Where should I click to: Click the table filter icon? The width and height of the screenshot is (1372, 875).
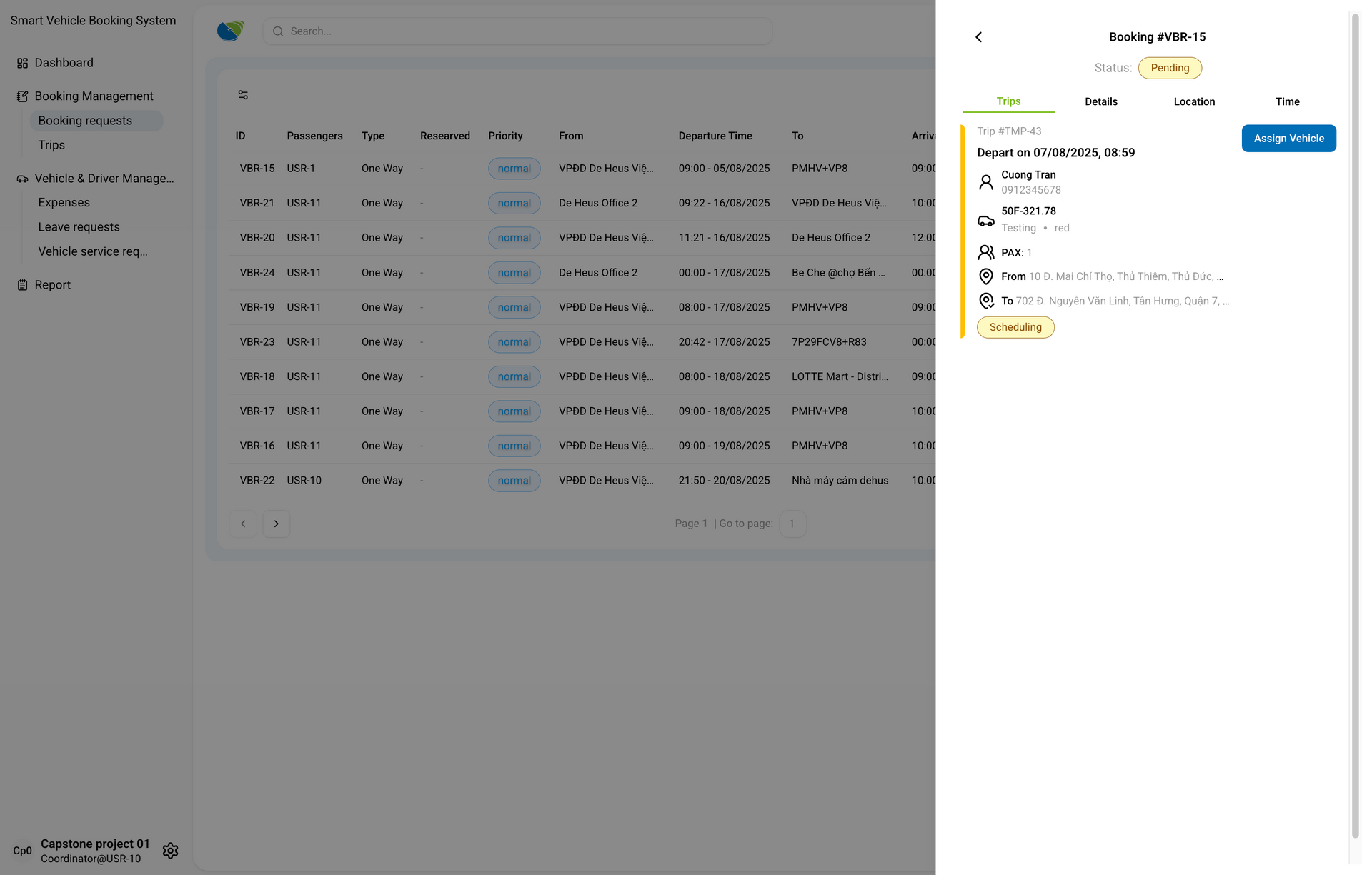243,95
